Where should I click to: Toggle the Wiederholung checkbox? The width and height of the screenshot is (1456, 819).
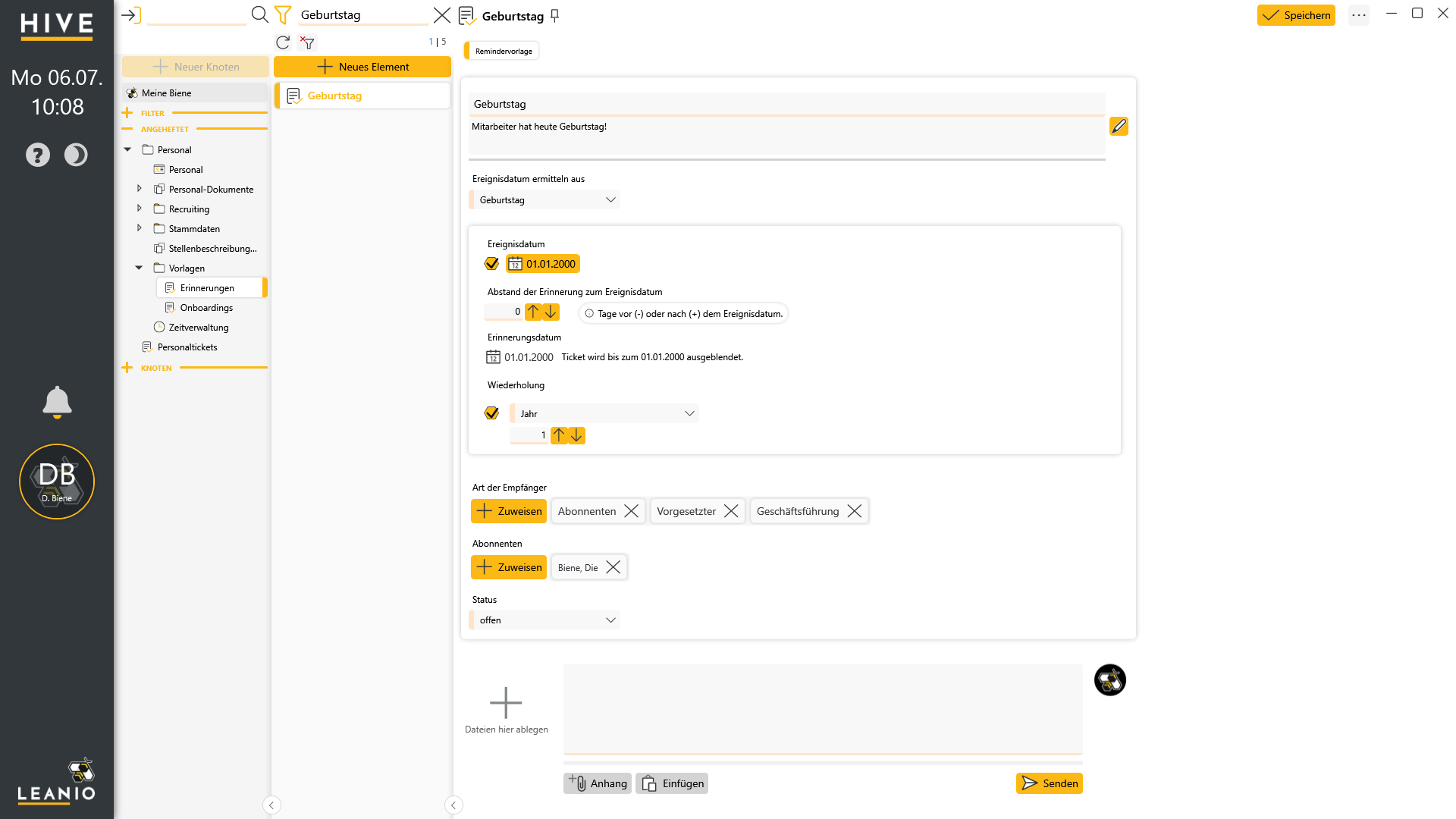(491, 413)
